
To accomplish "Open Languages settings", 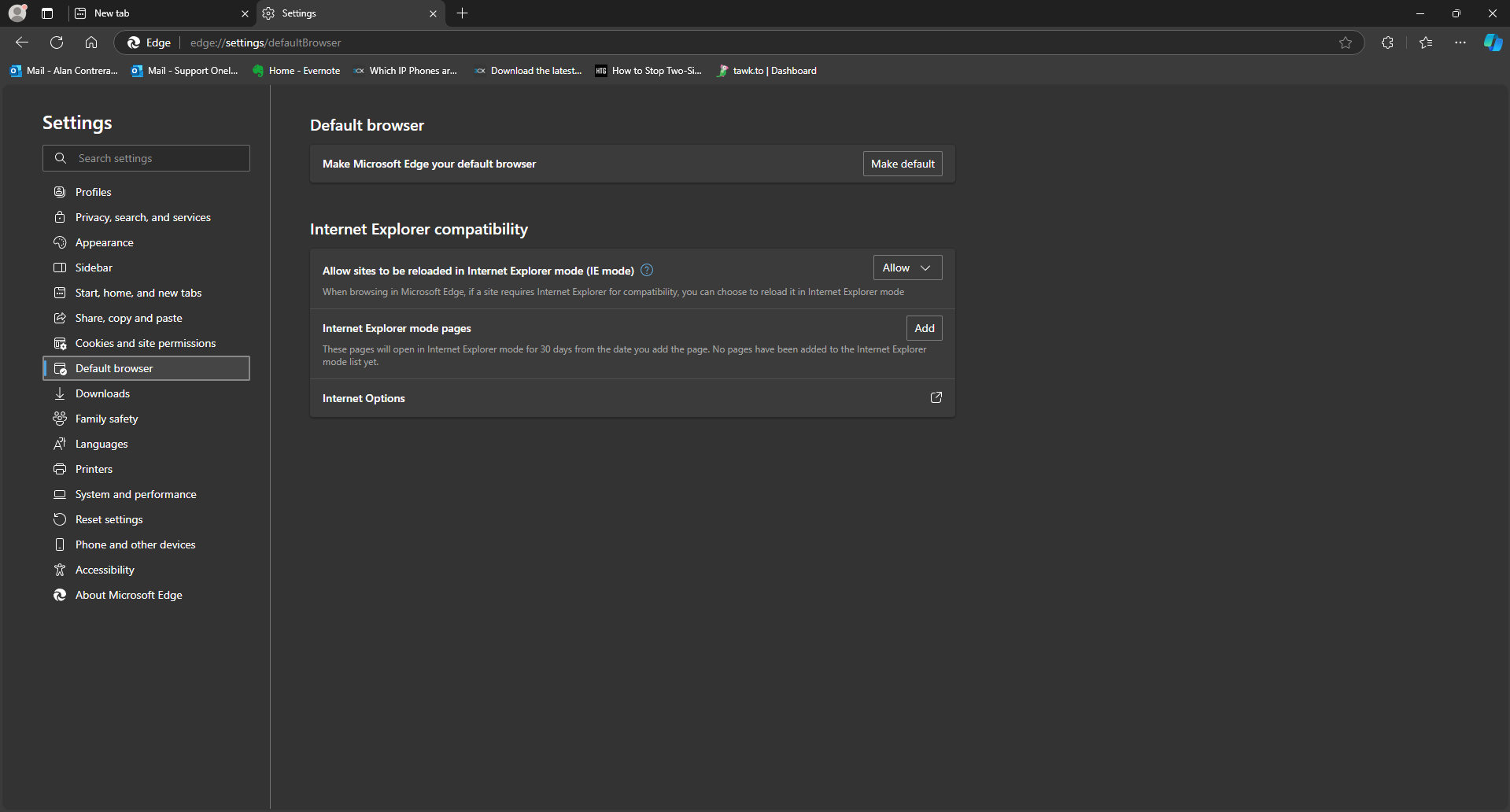I will tap(146, 444).
